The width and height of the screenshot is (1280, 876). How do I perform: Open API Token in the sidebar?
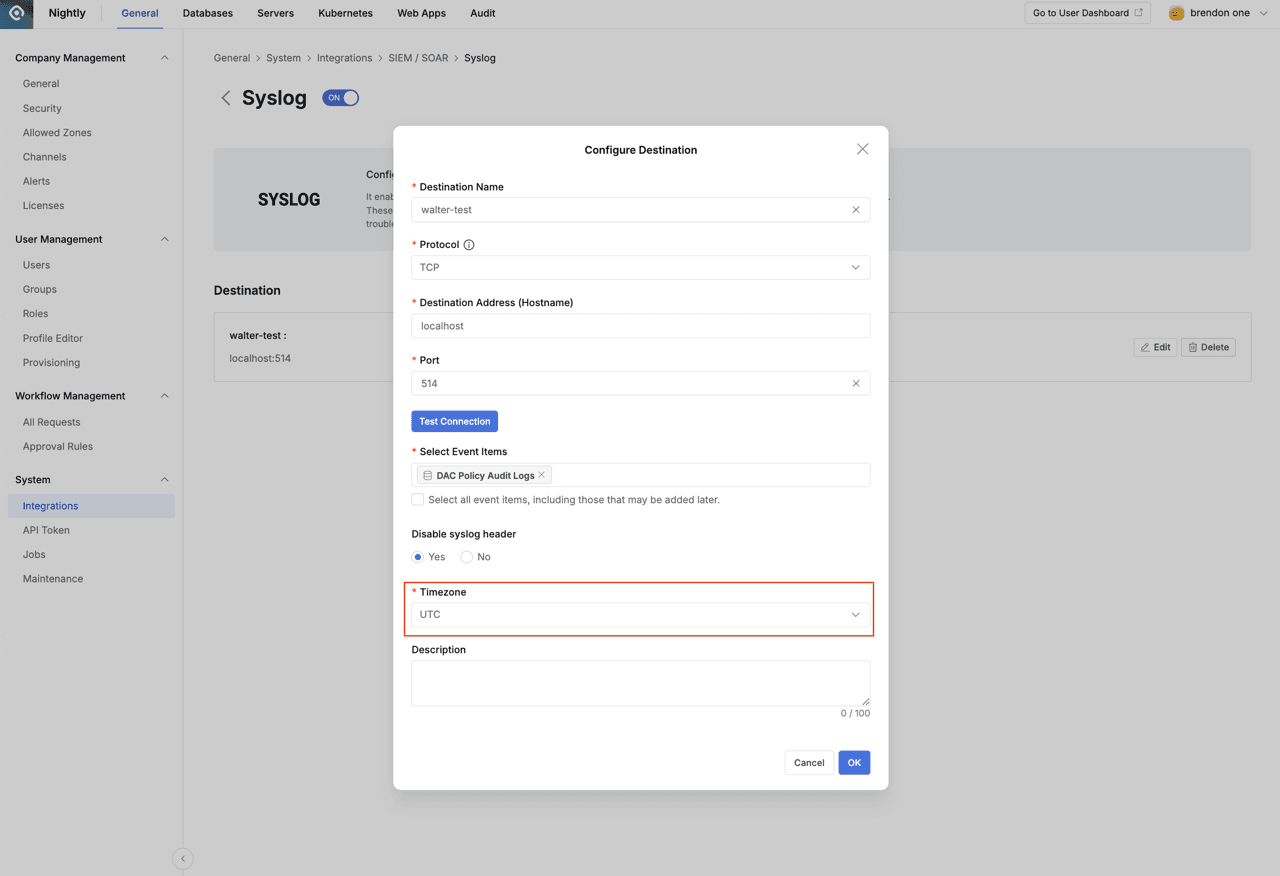tap(46, 530)
